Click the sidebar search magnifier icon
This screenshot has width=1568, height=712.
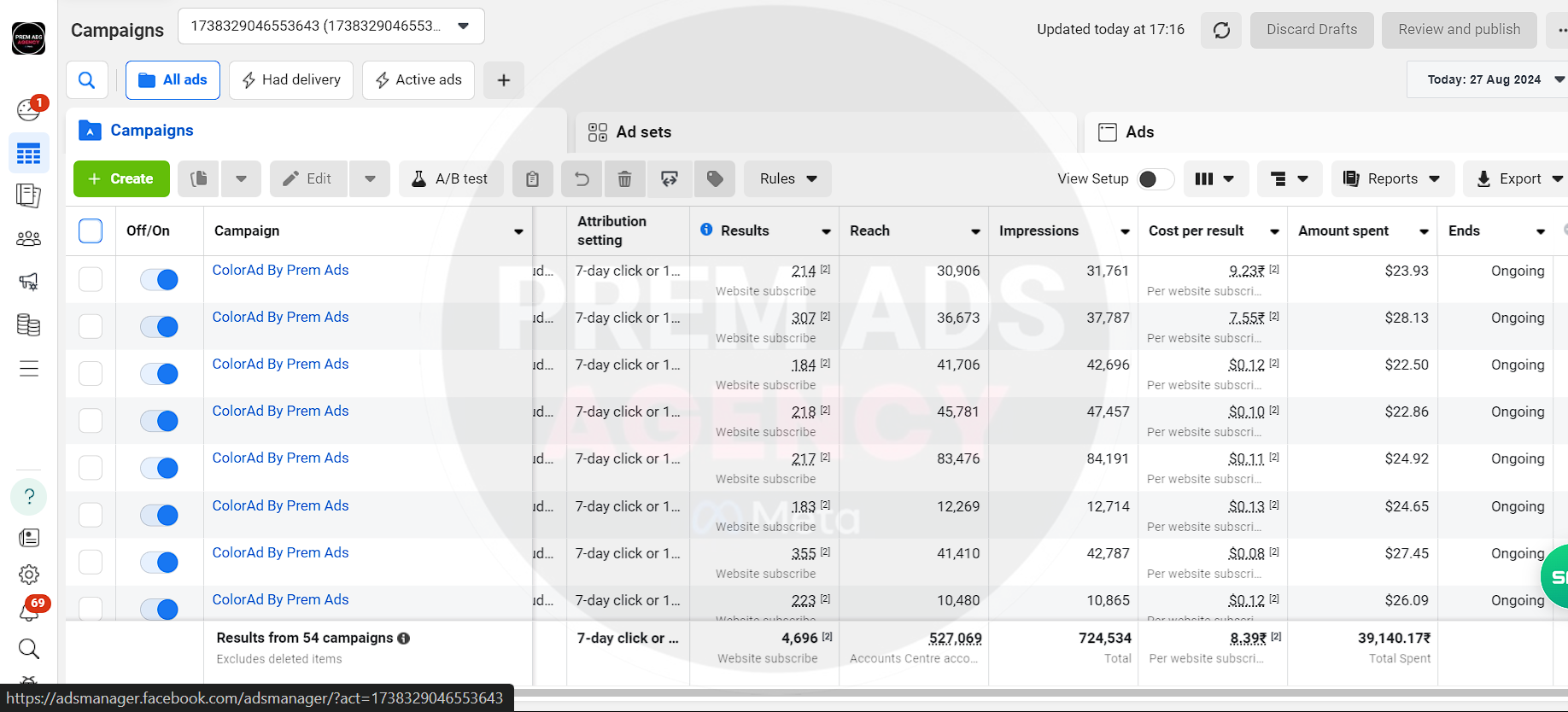(29, 650)
